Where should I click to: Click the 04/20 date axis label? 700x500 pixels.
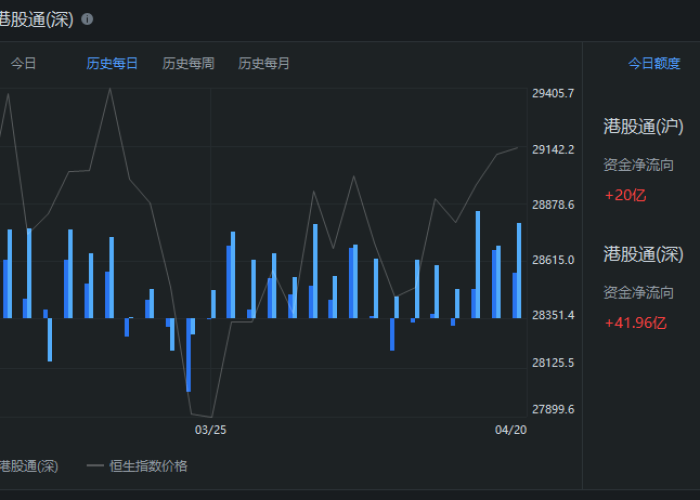511,430
